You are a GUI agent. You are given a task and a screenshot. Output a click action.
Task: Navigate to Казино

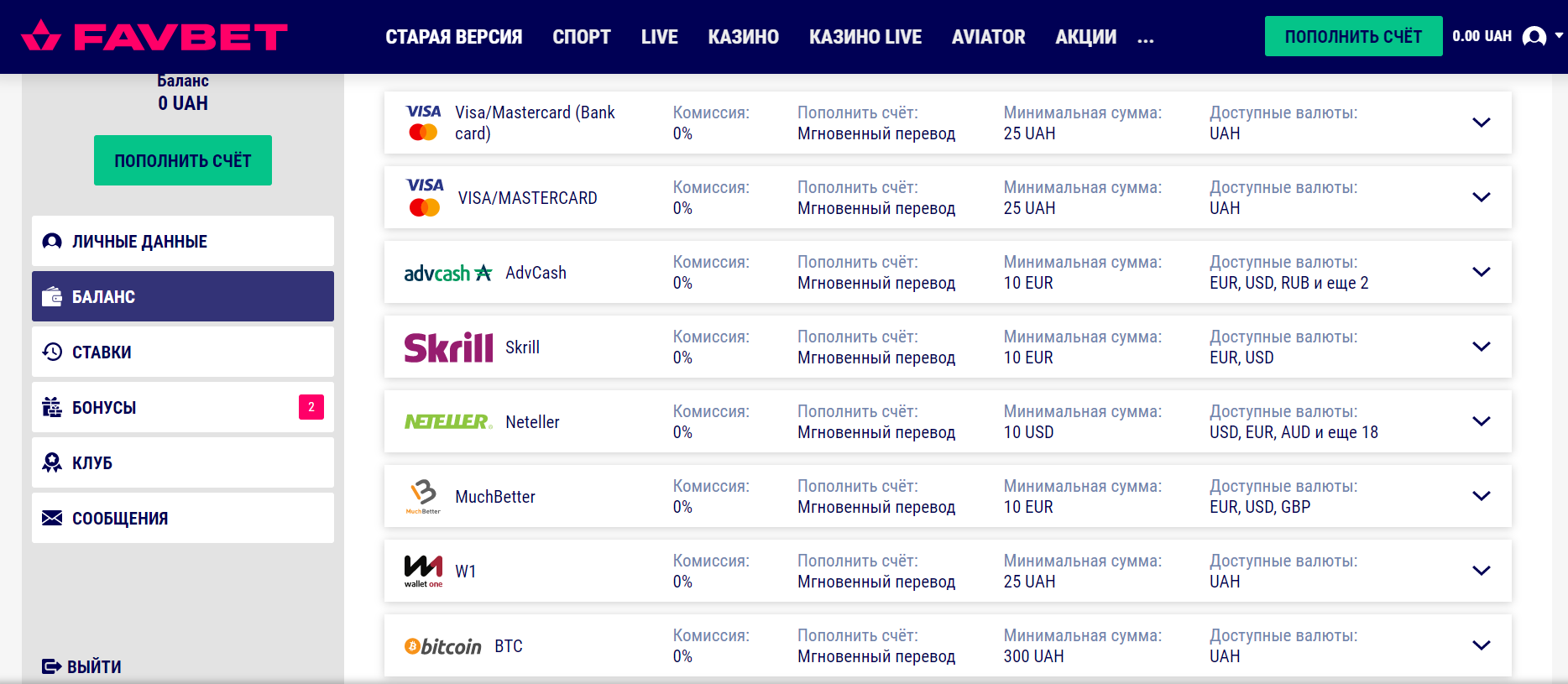point(744,37)
